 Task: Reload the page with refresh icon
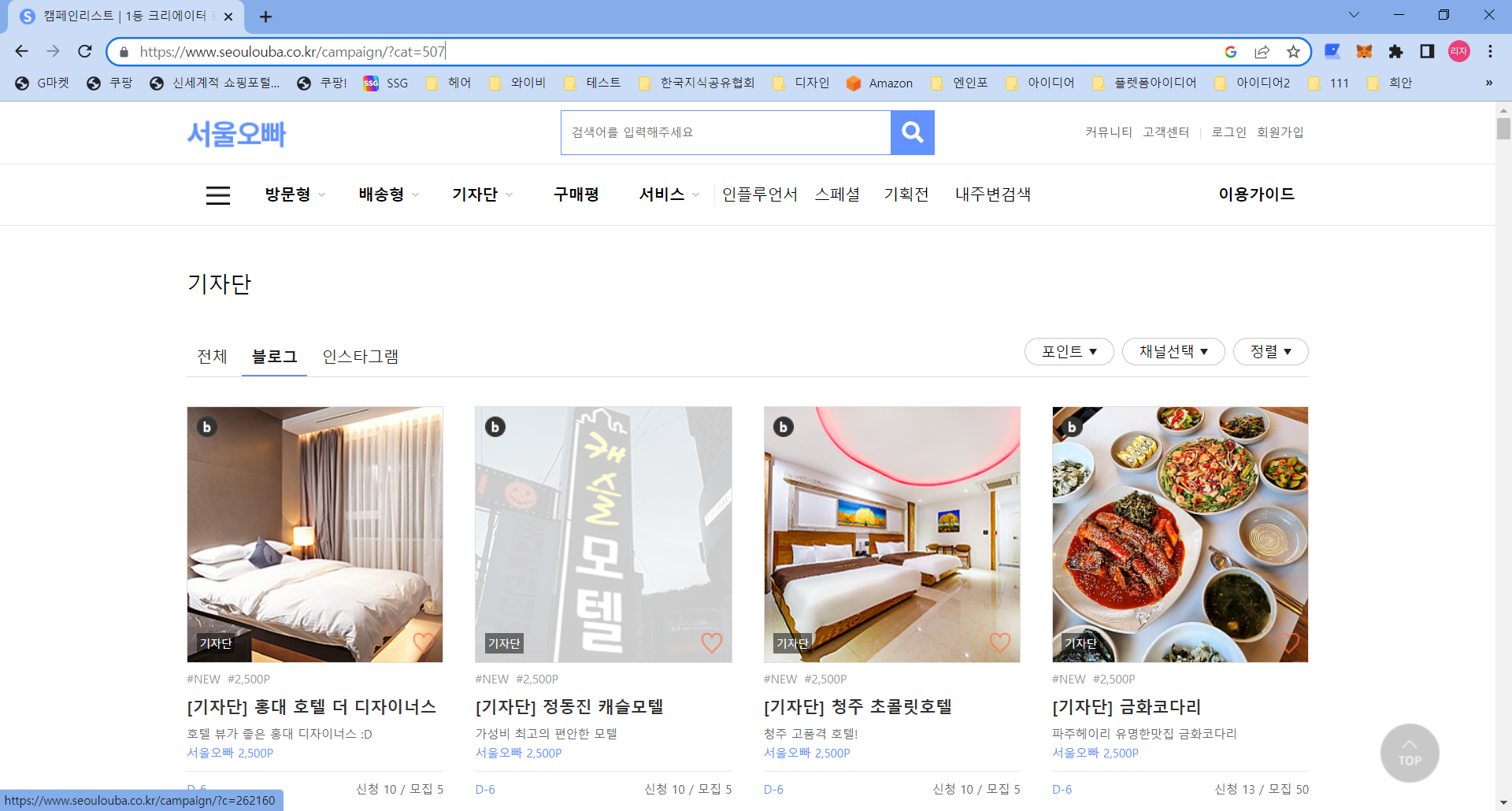click(x=85, y=51)
